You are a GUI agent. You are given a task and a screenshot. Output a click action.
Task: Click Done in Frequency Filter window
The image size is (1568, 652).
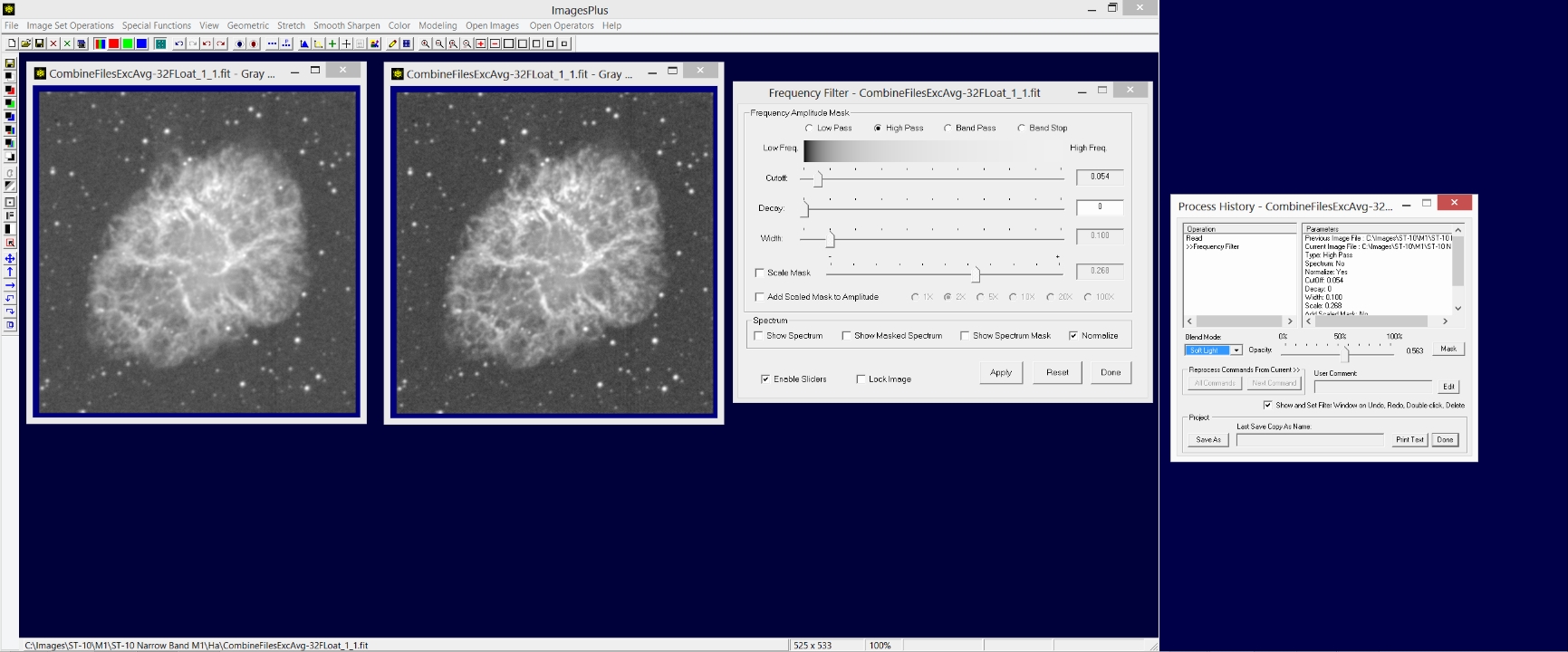pos(1111,373)
